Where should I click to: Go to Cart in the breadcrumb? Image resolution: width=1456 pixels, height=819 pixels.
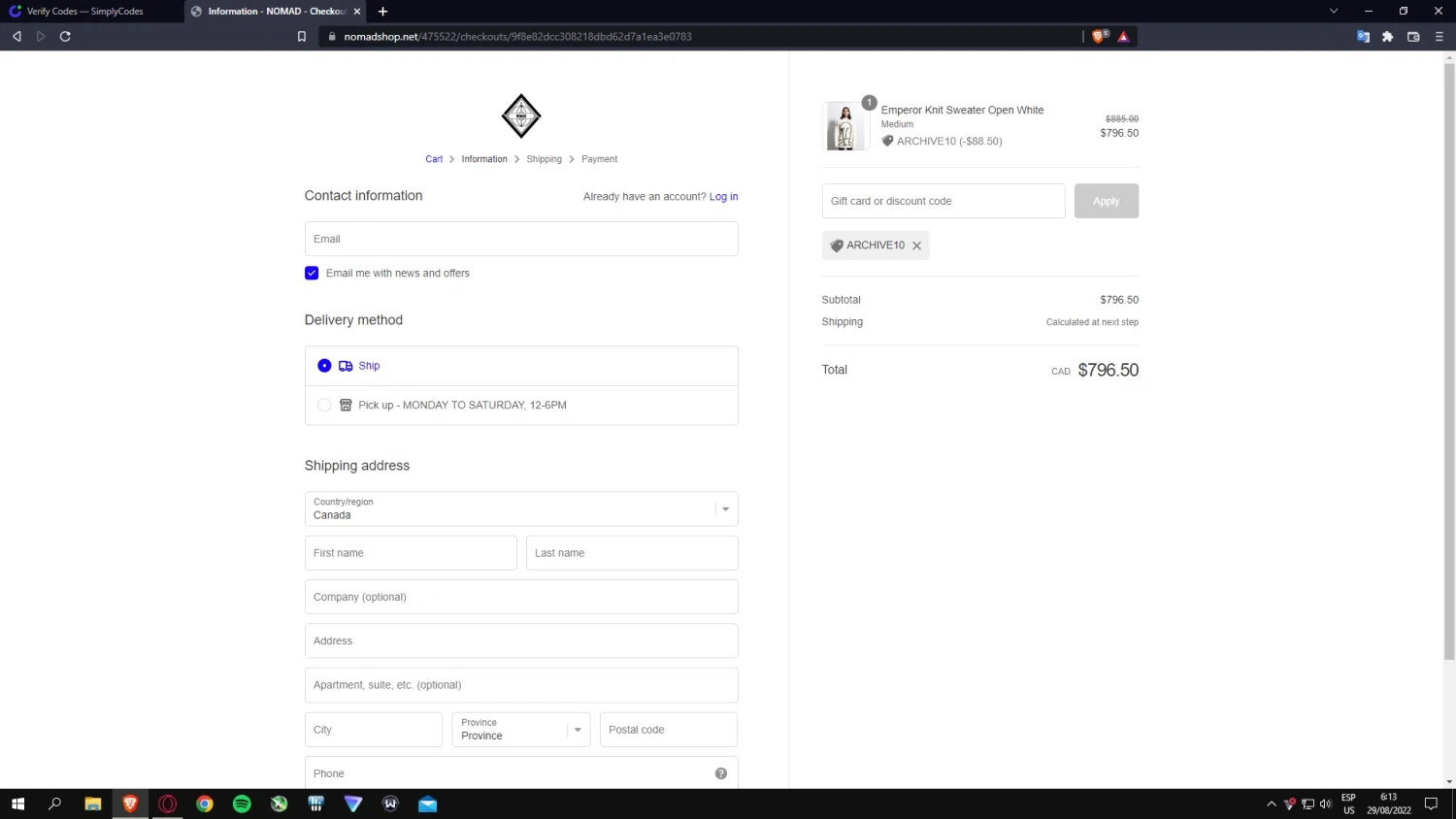(434, 159)
